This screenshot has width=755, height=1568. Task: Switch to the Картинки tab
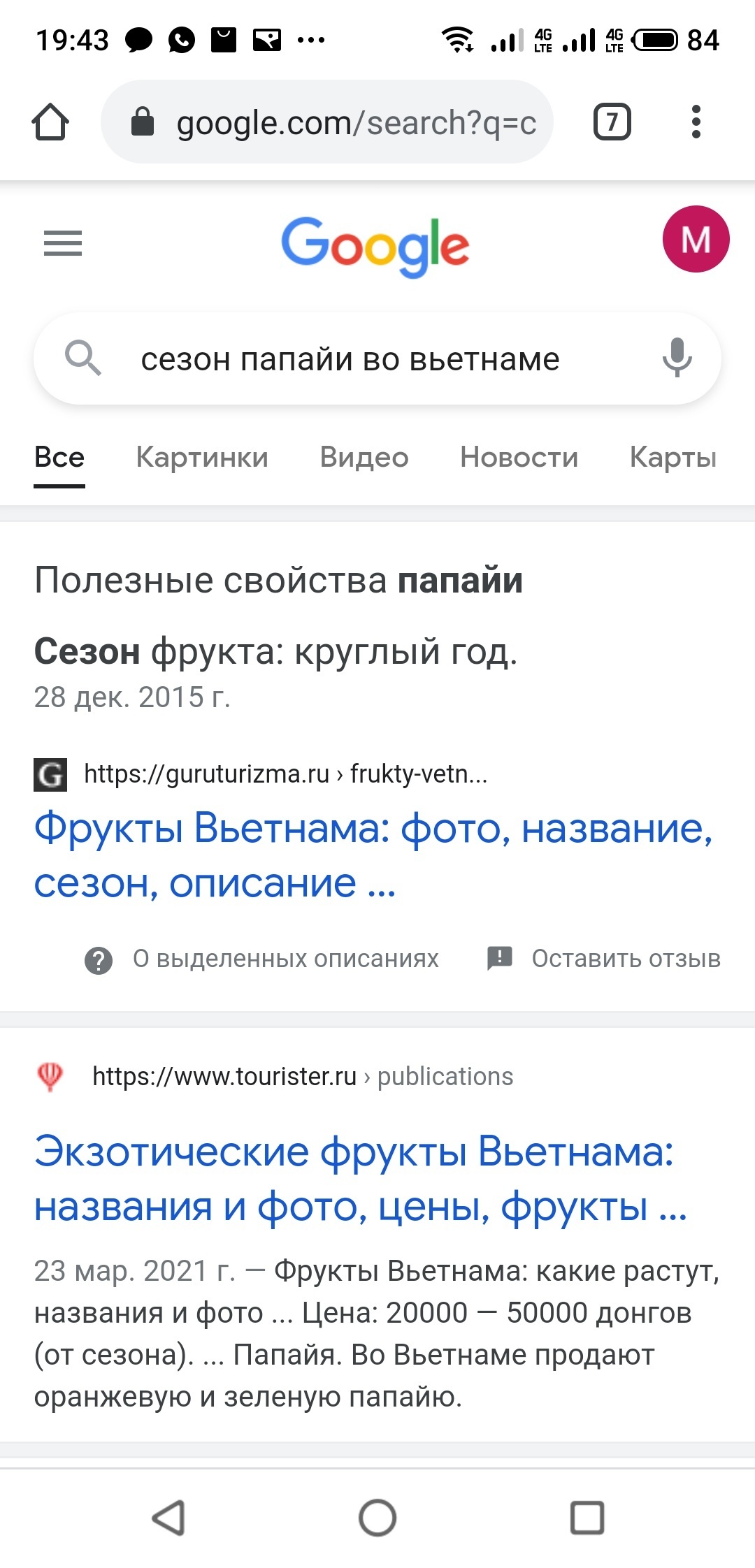point(202,458)
